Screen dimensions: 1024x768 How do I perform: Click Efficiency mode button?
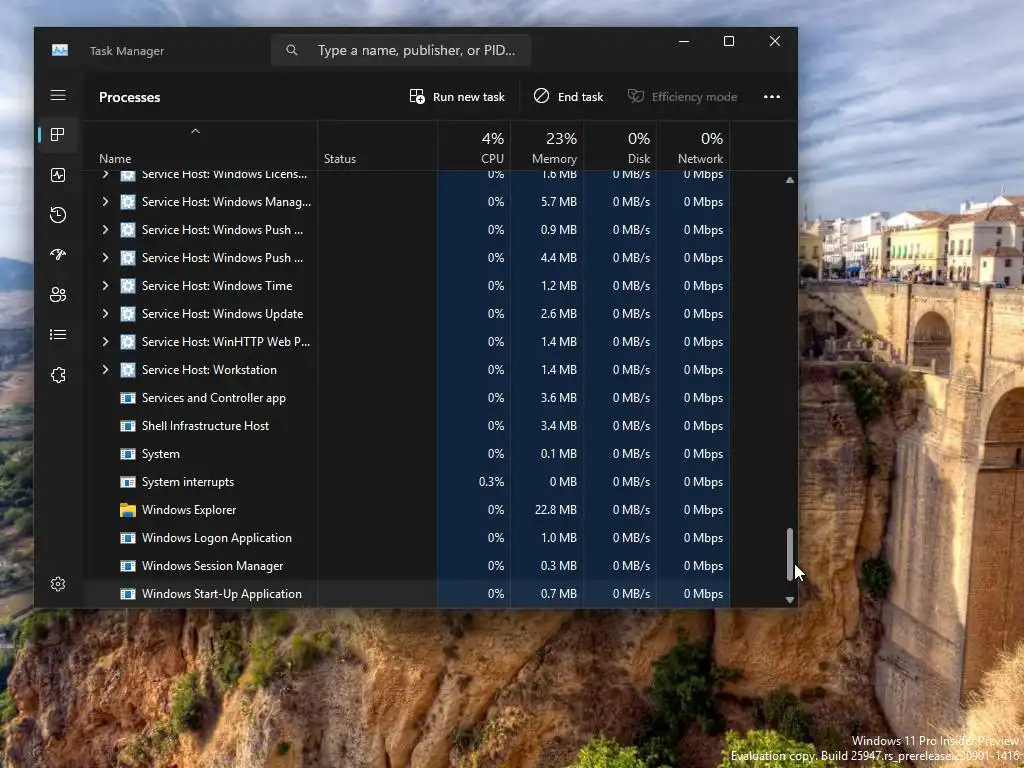[682, 97]
